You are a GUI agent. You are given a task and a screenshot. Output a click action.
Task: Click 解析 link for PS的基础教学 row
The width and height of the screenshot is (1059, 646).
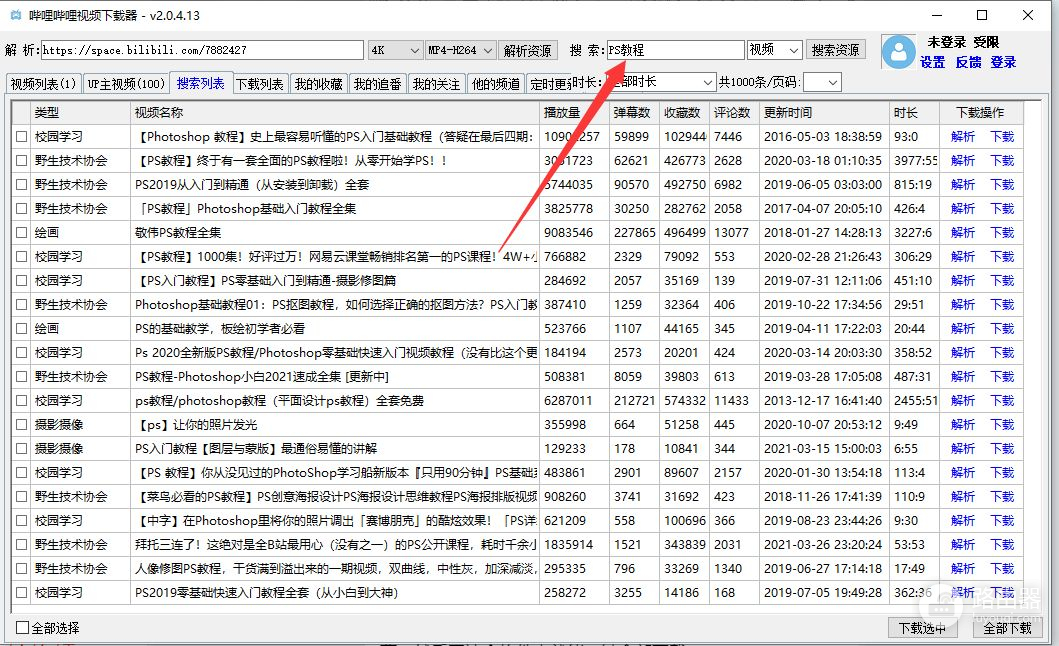tap(963, 329)
